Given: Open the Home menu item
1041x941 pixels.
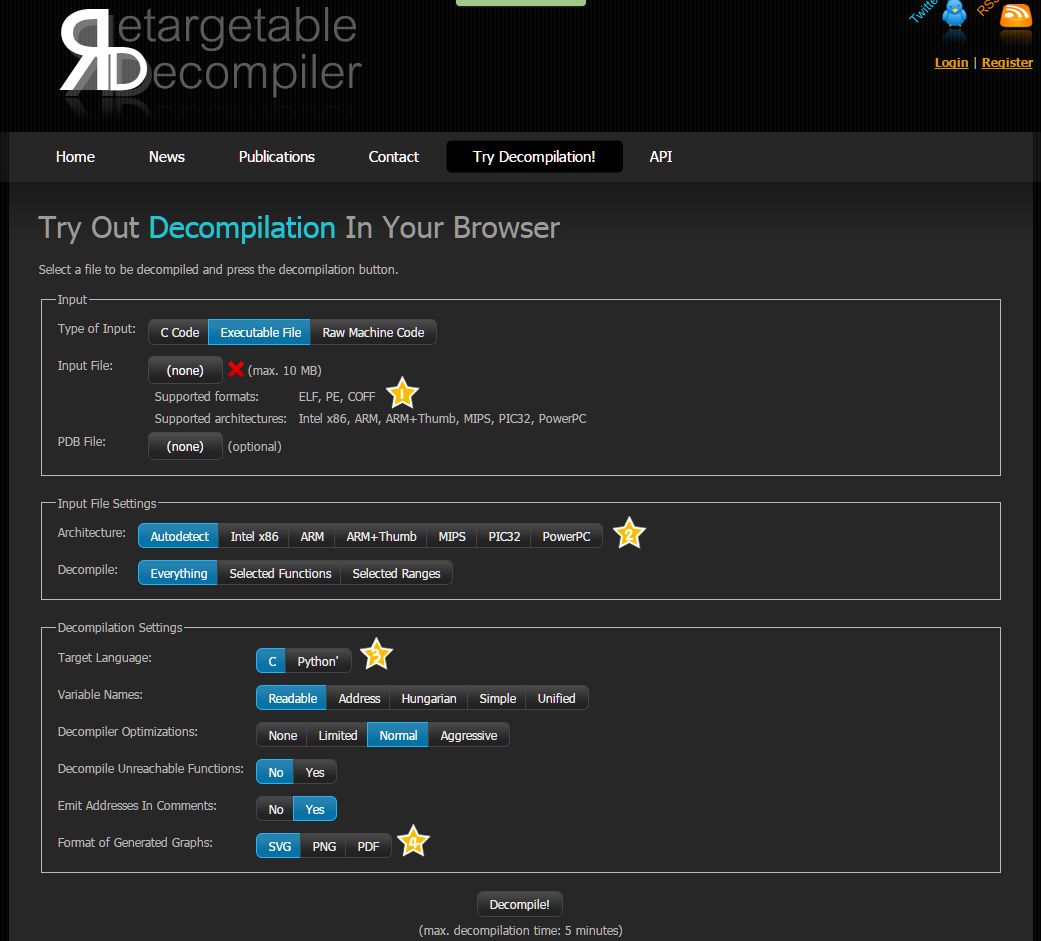Looking at the screenshot, I should pyautogui.click(x=75, y=157).
